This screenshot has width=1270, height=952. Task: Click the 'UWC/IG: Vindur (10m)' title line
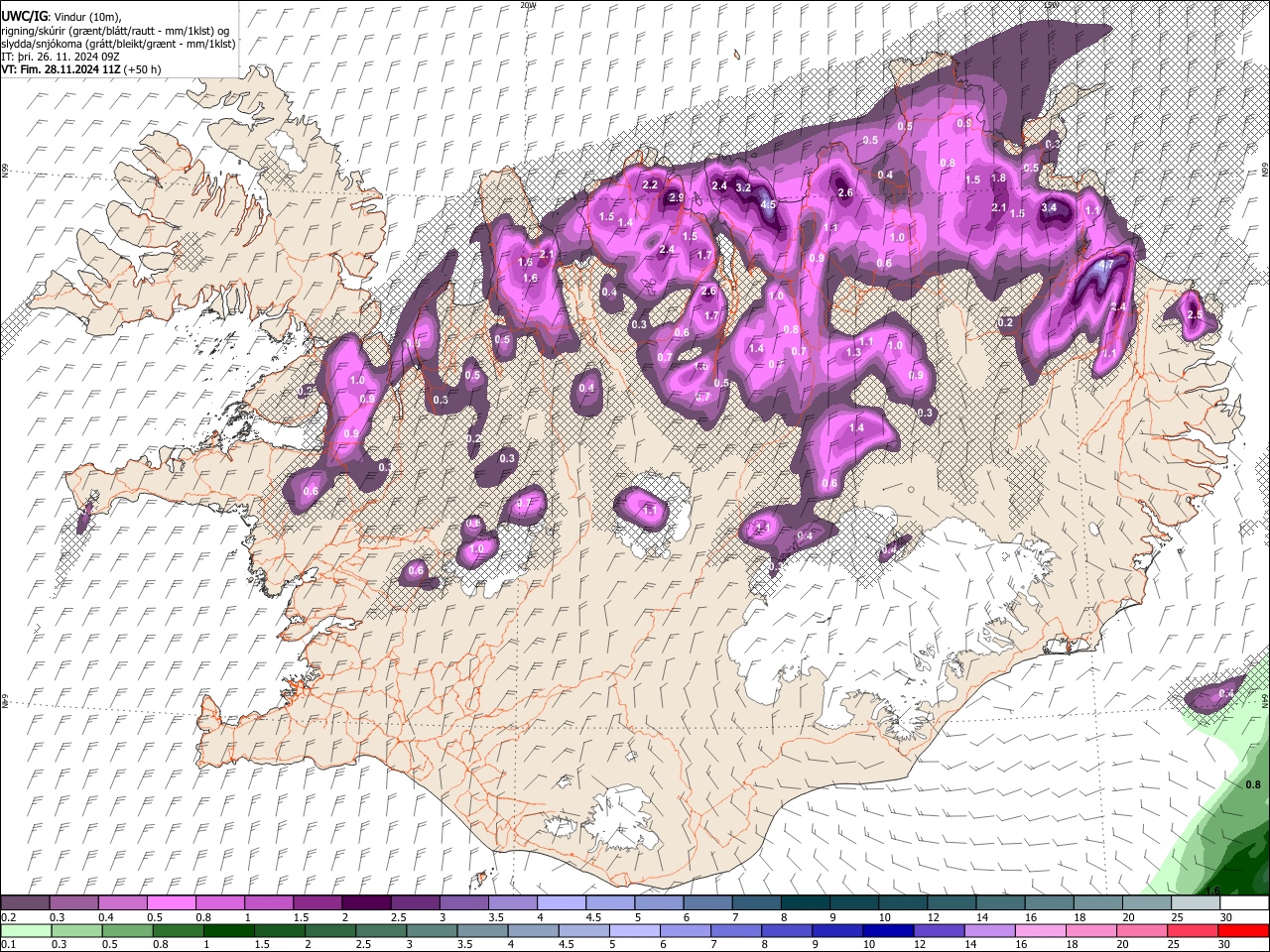pos(62,17)
